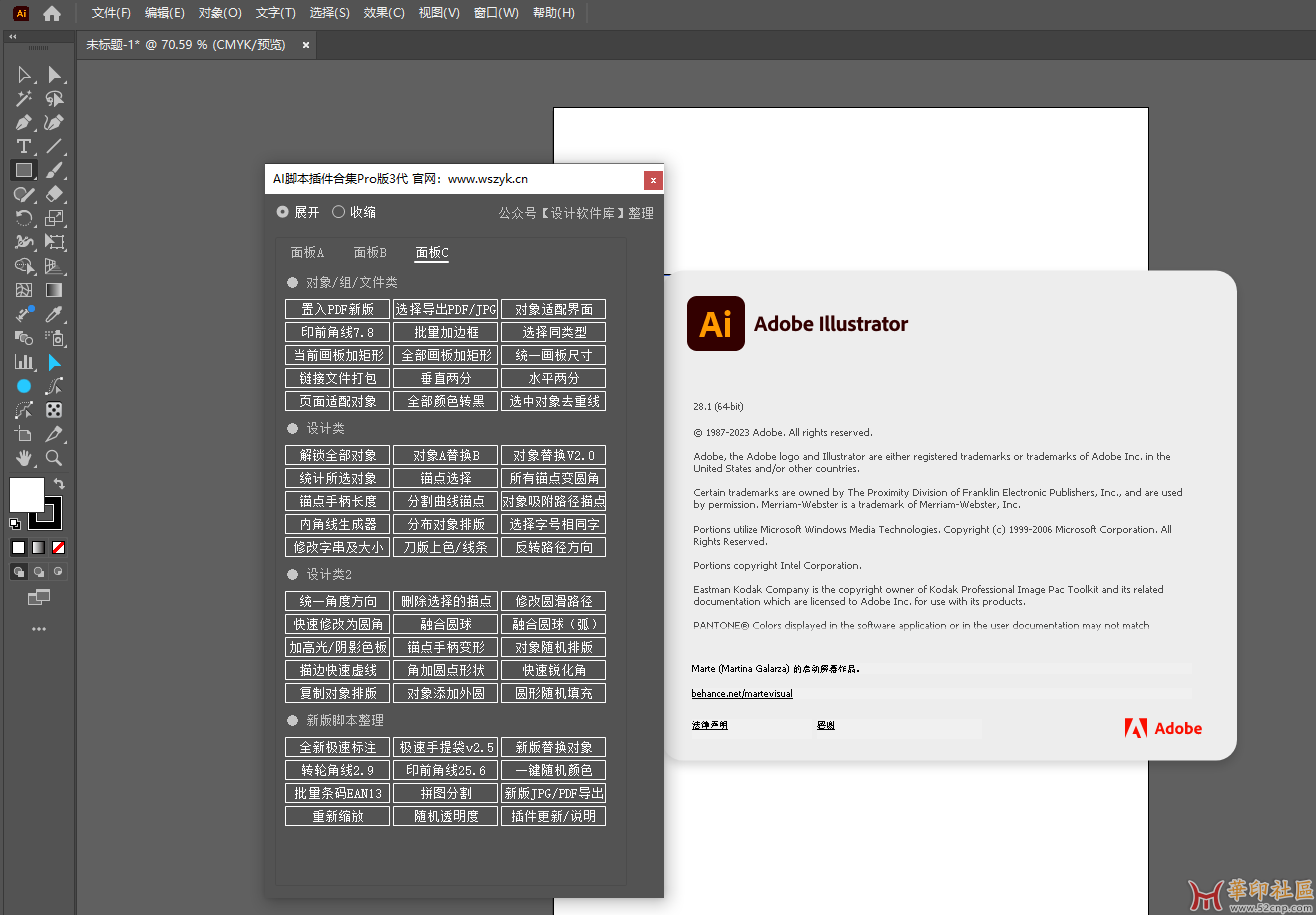Click the Stroke color swatch
The image size is (1316, 915).
47,513
